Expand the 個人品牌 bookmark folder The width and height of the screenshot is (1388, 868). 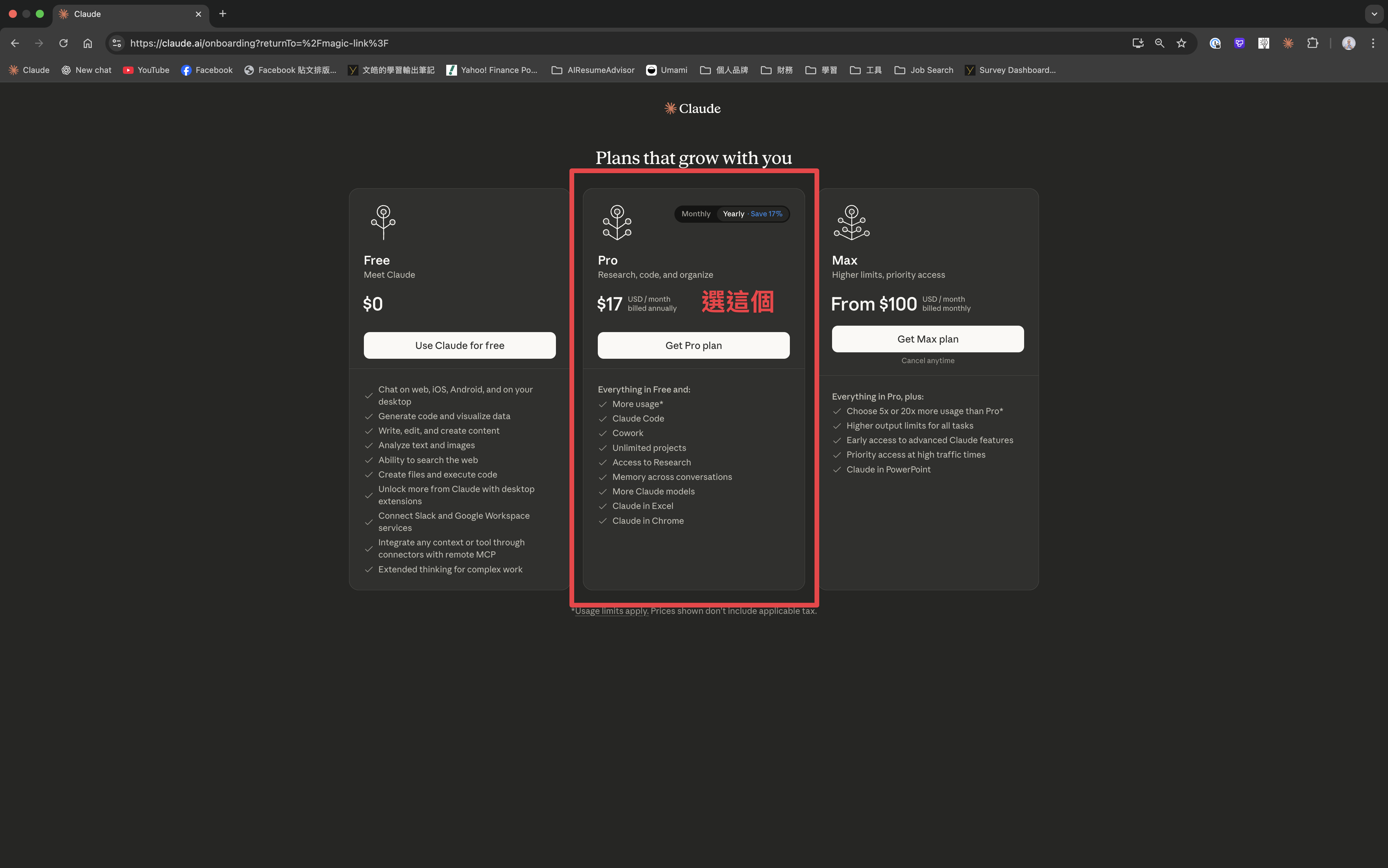coord(724,70)
